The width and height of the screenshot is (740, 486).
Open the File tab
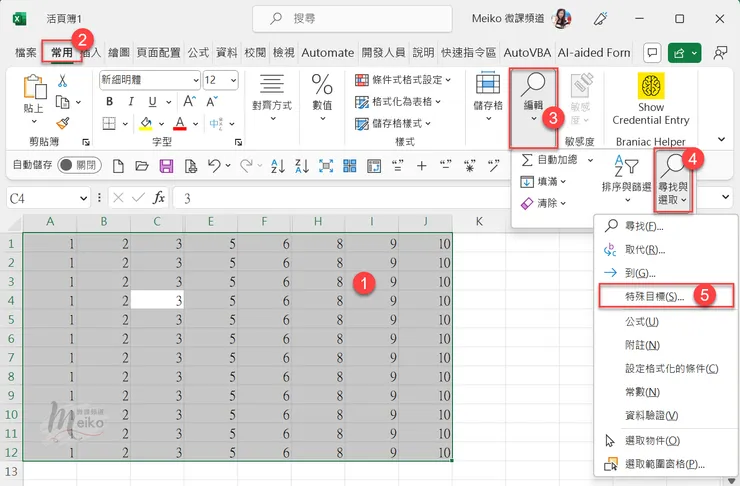tap(25, 52)
